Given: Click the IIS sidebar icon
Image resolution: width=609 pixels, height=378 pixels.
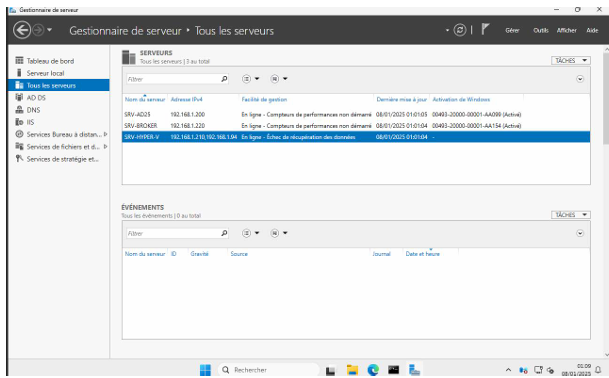Looking at the screenshot, I should (x=19, y=122).
